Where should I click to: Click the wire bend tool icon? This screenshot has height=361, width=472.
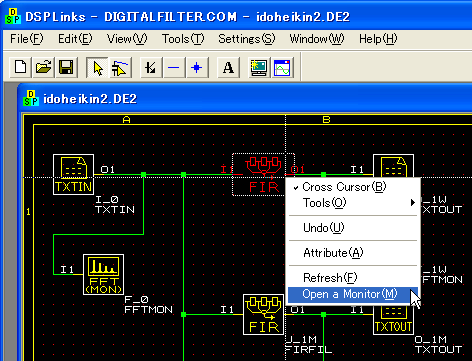tap(151, 67)
